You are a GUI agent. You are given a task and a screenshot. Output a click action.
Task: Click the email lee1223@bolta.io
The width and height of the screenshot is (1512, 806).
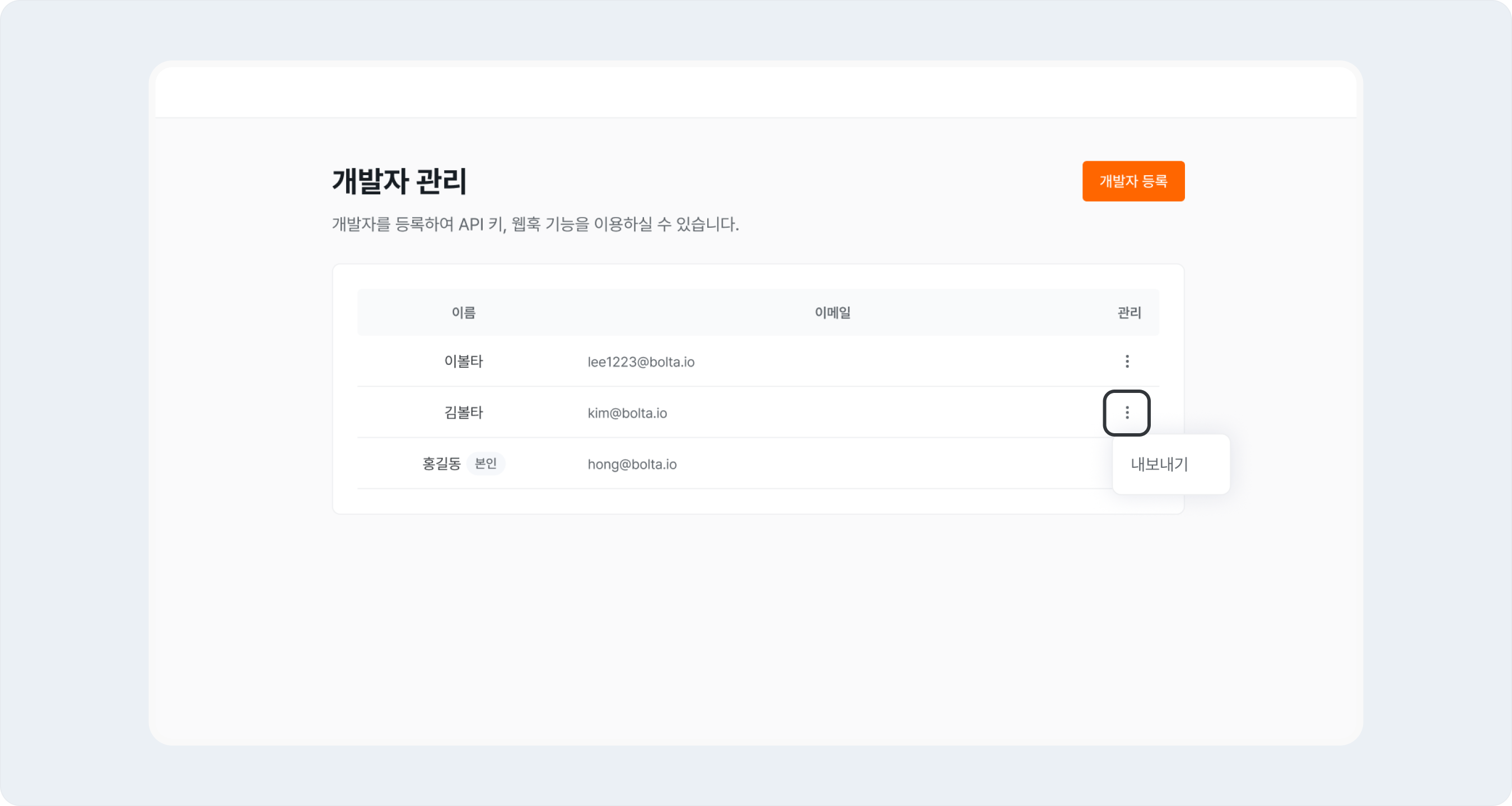(641, 363)
